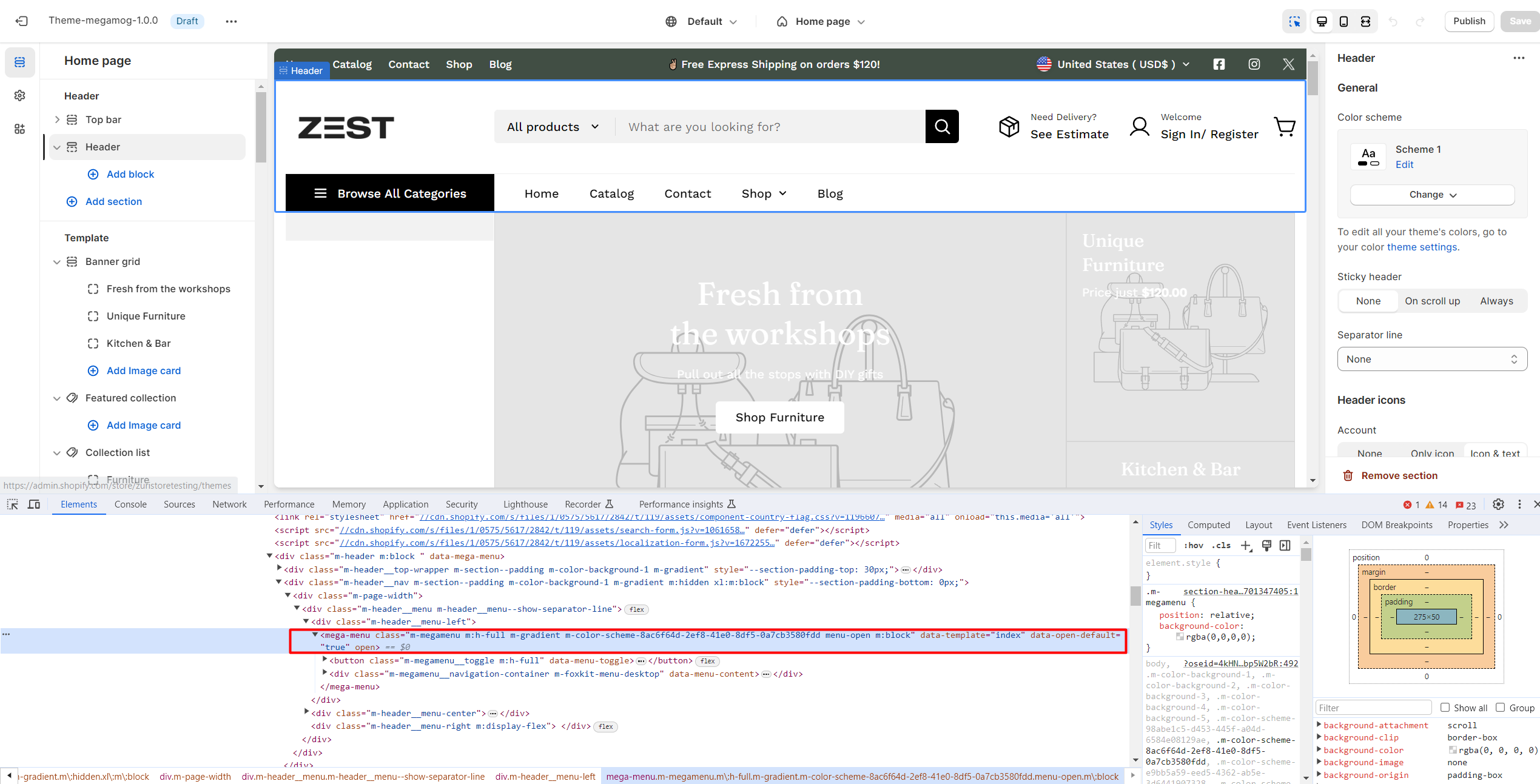Open the Separator line dropdown

(x=1432, y=359)
